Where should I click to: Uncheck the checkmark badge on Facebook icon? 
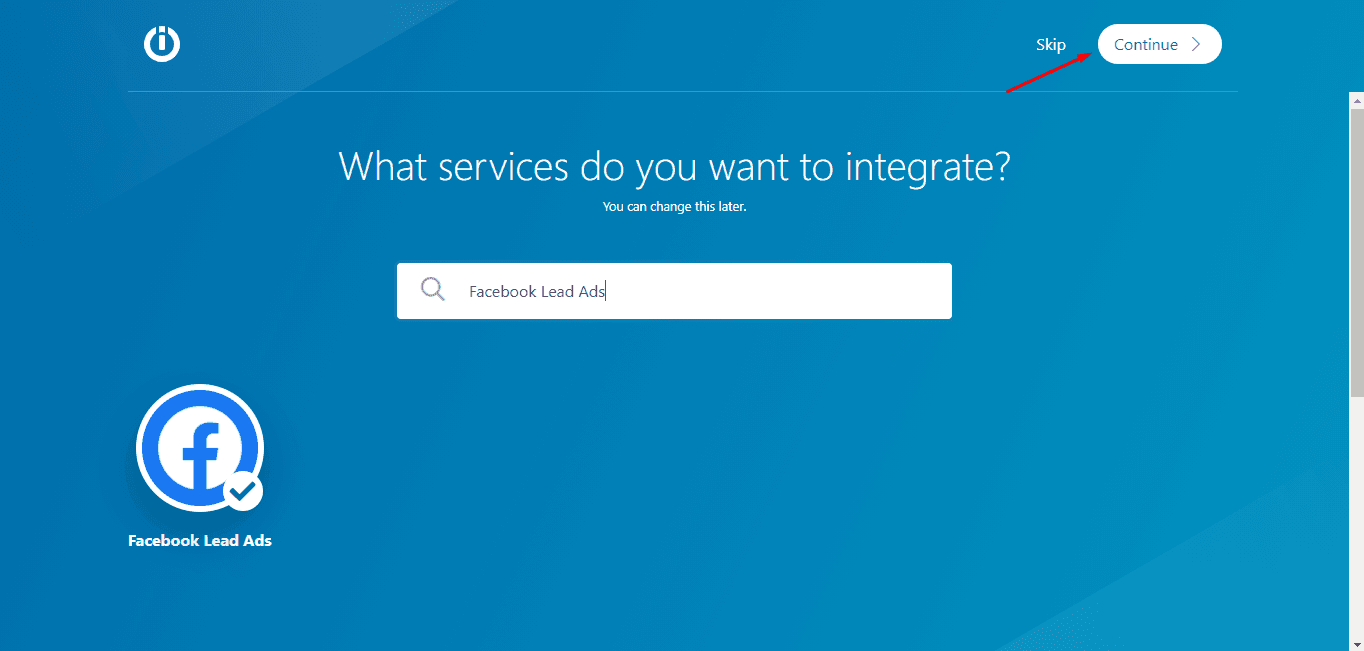242,491
